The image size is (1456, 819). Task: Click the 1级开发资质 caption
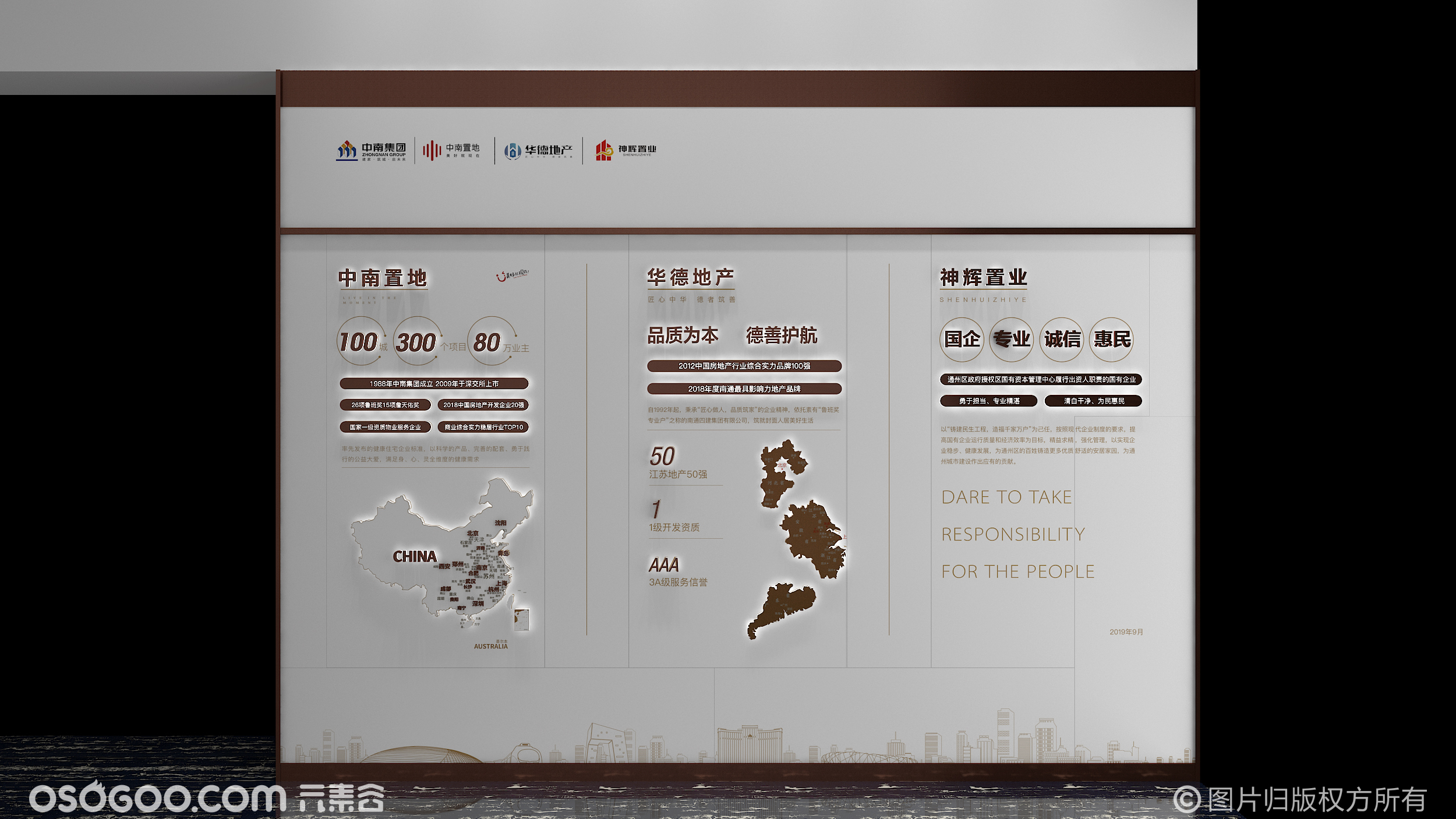point(674,527)
